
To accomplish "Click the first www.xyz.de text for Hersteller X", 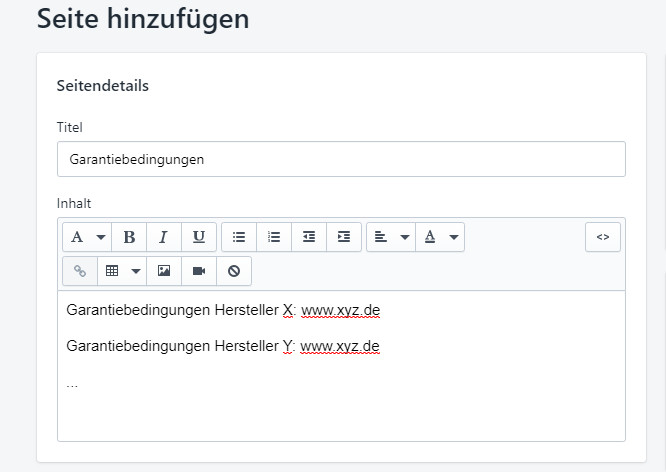I will (340, 311).
